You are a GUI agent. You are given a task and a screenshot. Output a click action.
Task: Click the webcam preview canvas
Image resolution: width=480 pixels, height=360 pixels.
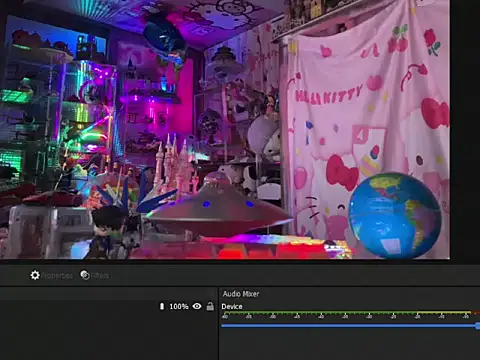pos(225,129)
